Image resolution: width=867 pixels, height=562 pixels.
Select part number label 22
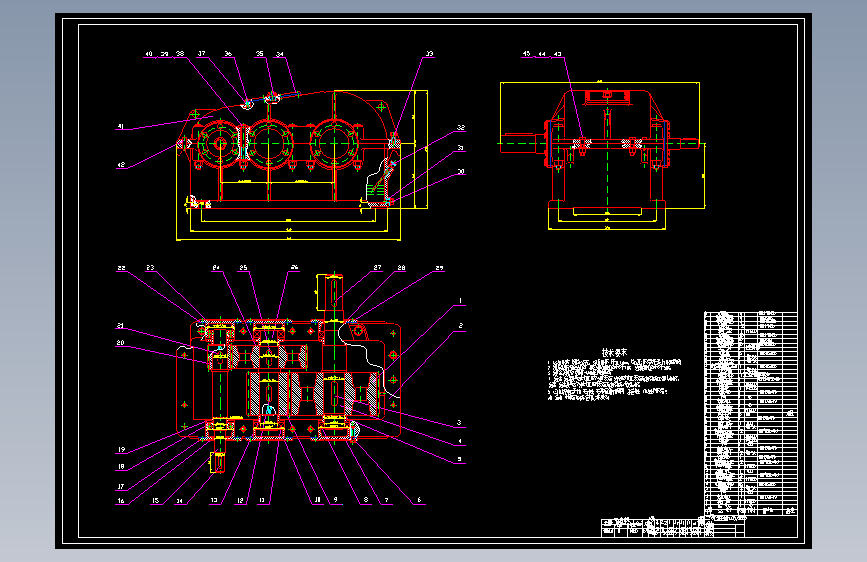pyautogui.click(x=121, y=268)
